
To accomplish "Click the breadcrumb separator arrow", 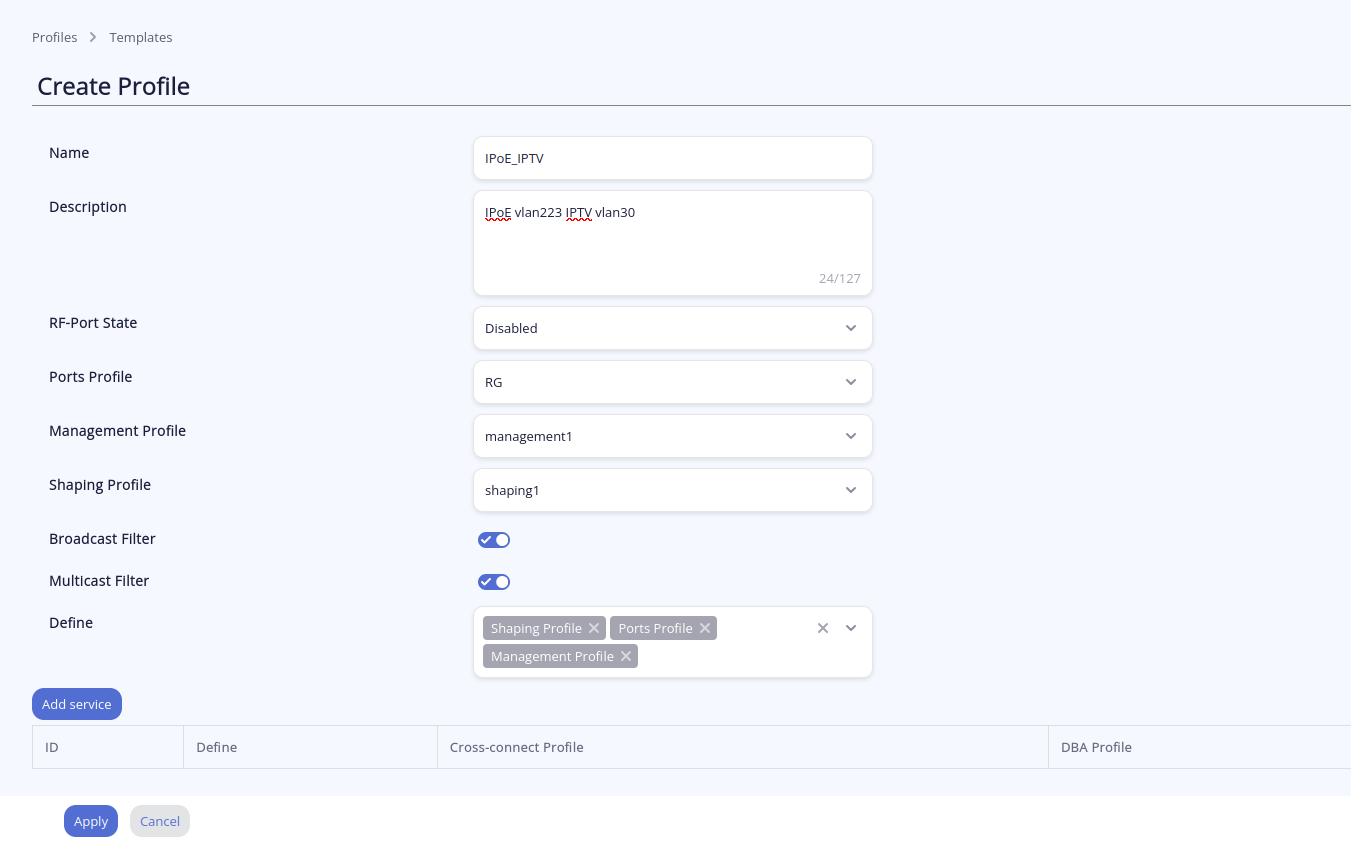I will click(x=93, y=37).
